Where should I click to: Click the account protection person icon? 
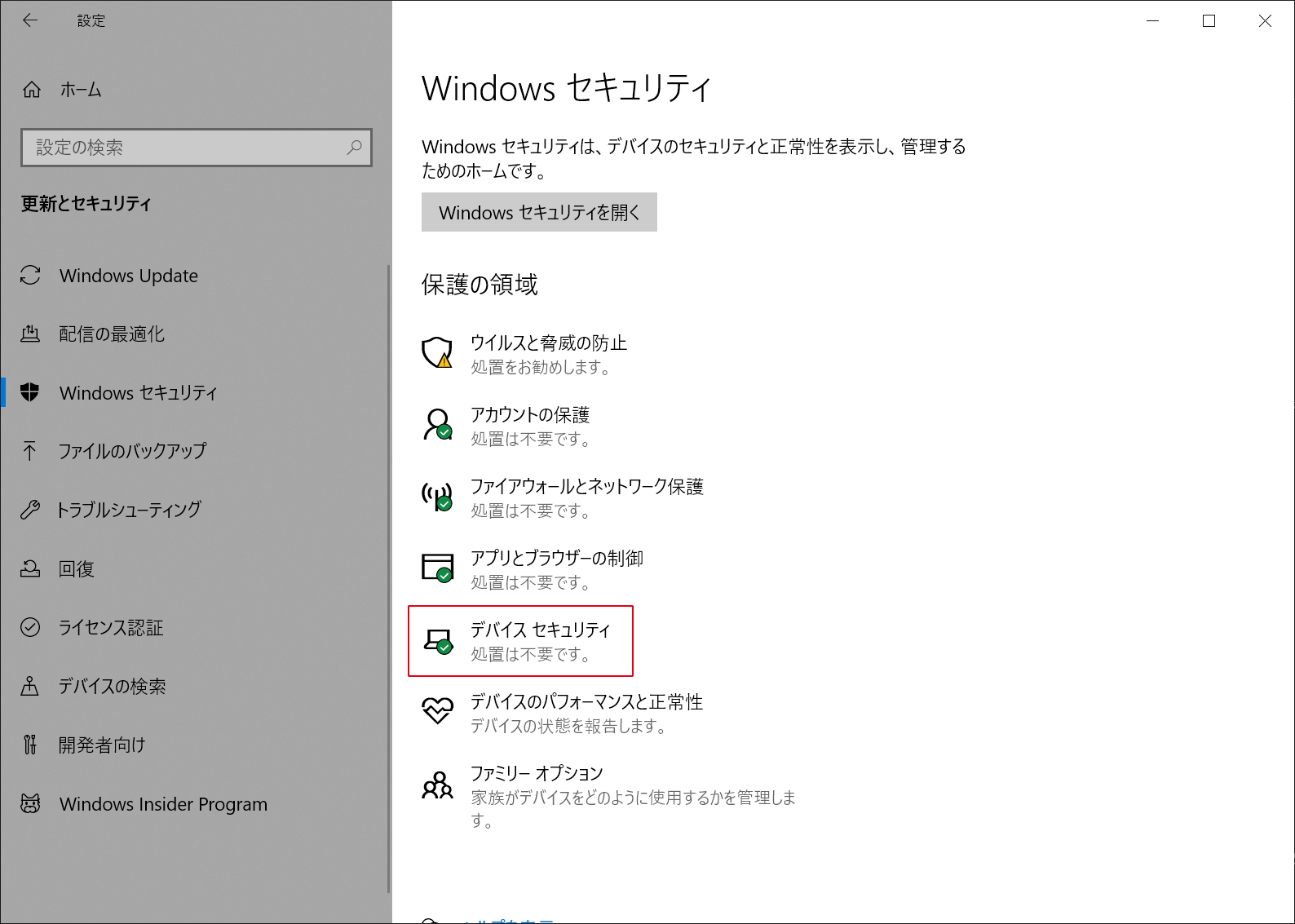coord(437,425)
